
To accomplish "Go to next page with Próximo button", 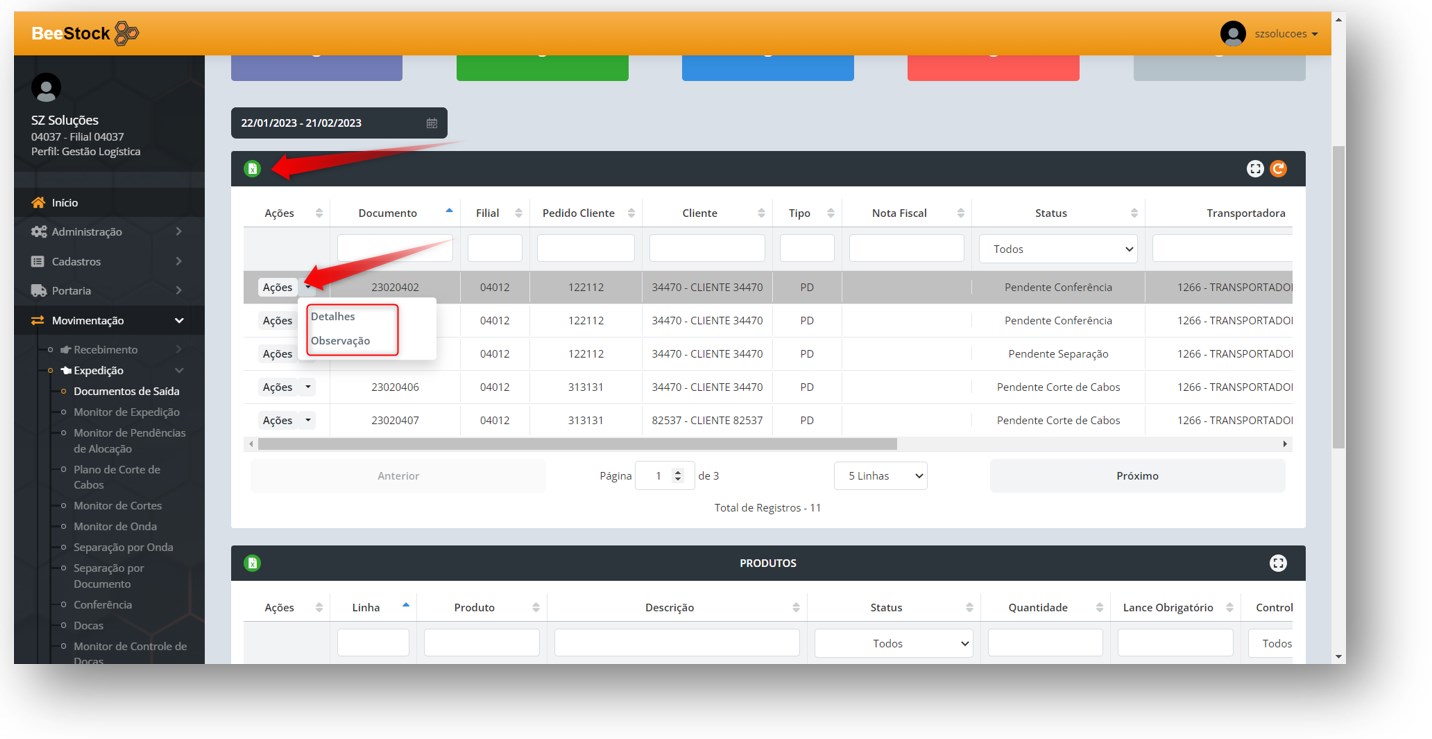I will coord(1137,476).
